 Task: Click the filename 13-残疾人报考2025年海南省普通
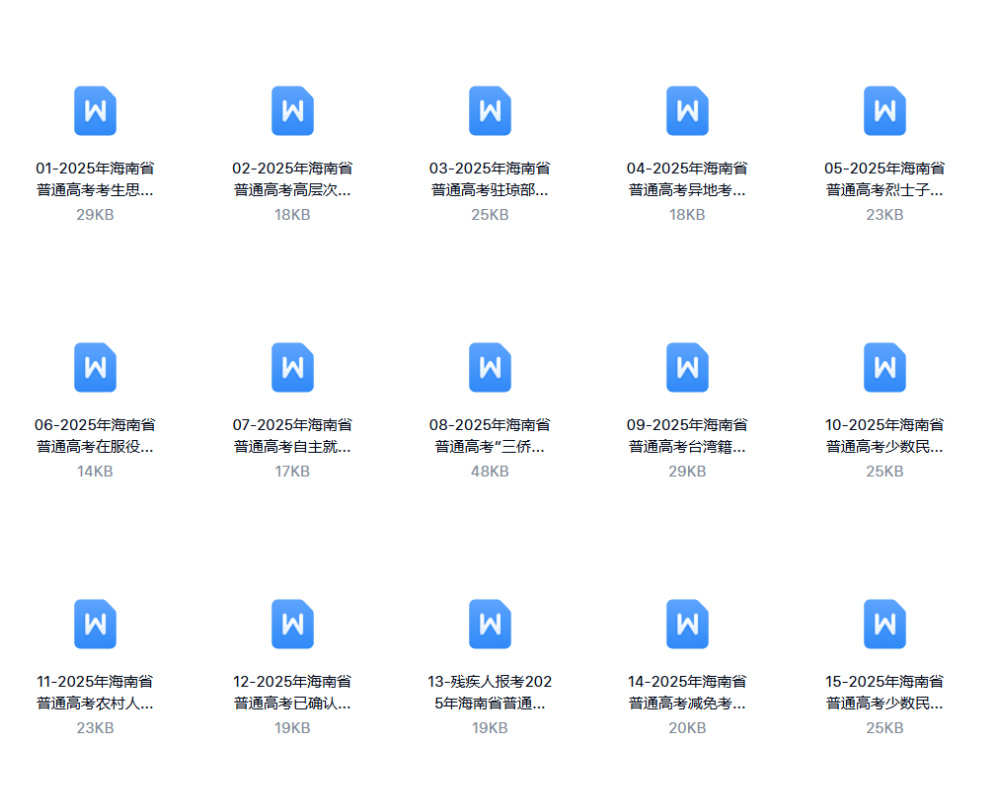tap(489, 692)
